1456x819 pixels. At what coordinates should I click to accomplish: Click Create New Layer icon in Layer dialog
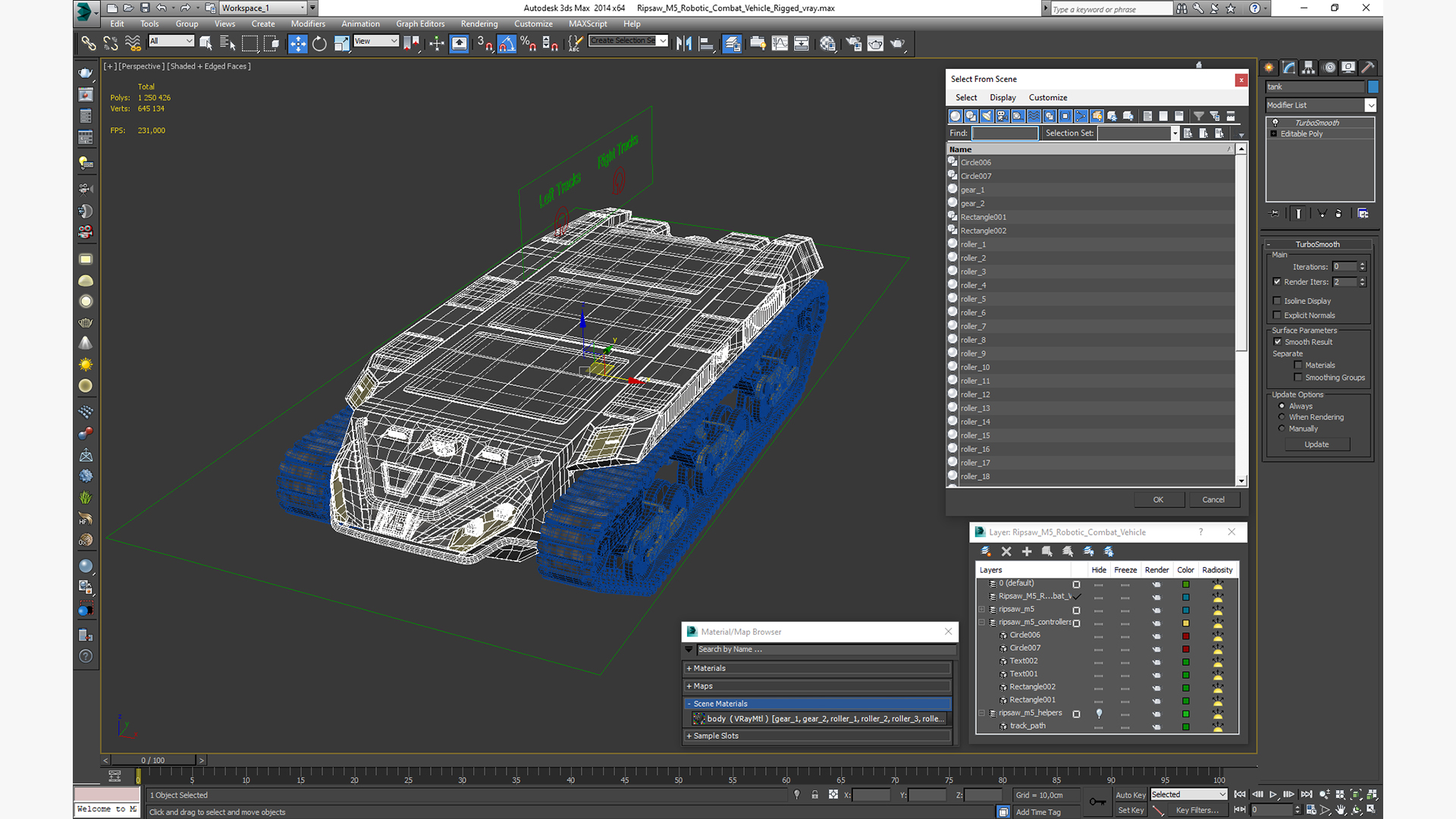pyautogui.click(x=986, y=551)
